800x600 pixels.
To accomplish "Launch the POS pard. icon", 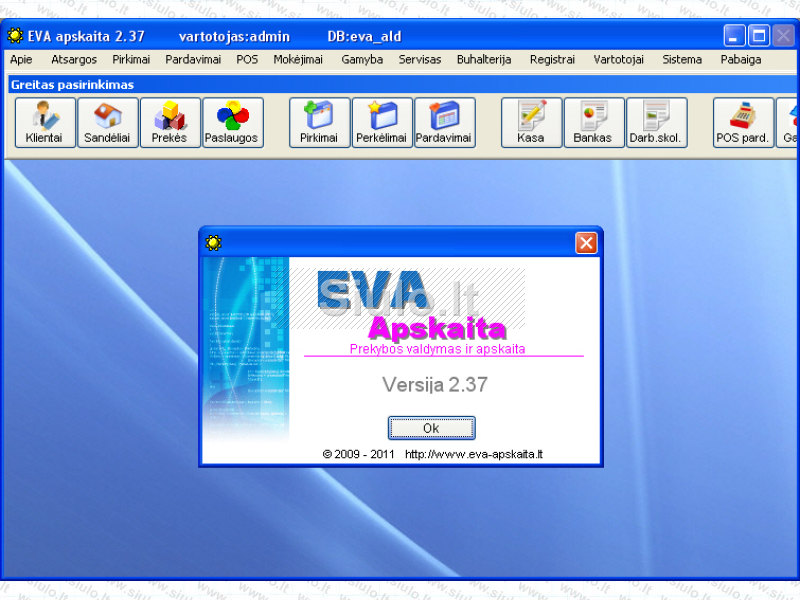I will pyautogui.click(x=743, y=122).
